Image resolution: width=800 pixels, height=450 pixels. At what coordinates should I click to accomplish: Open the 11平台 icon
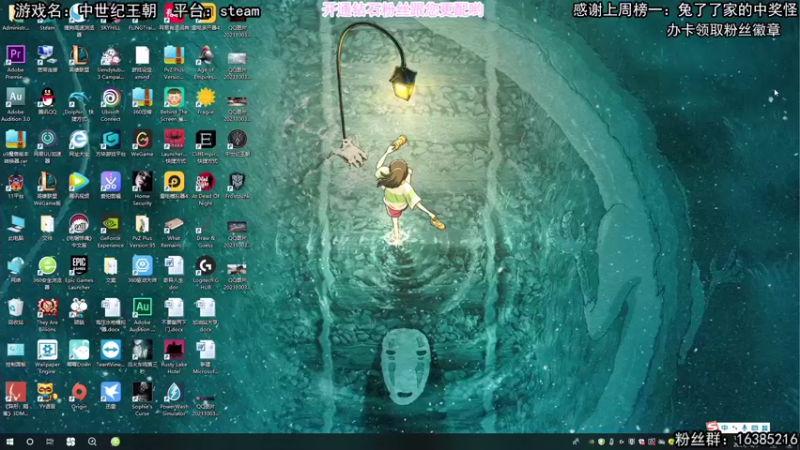[15, 182]
